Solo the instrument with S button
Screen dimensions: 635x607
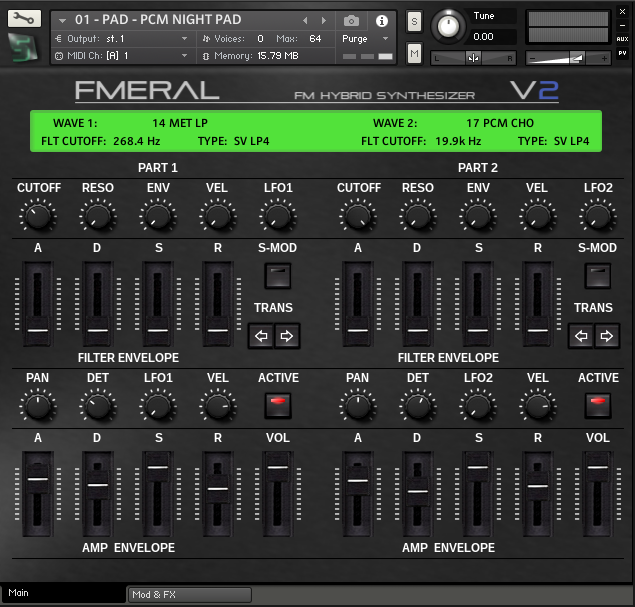click(414, 21)
